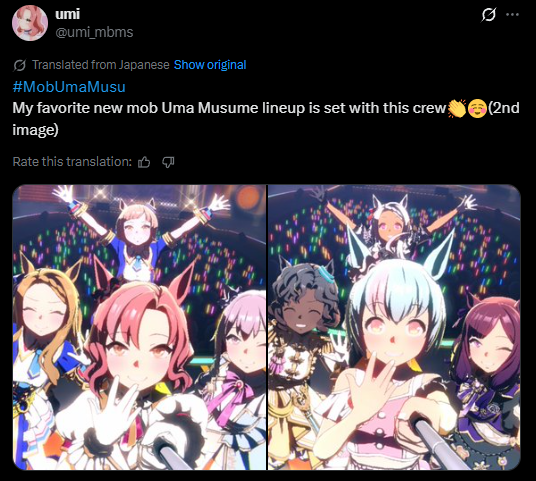The height and width of the screenshot is (481, 536).
Task: Click the display name "umi"
Action: pos(67,14)
